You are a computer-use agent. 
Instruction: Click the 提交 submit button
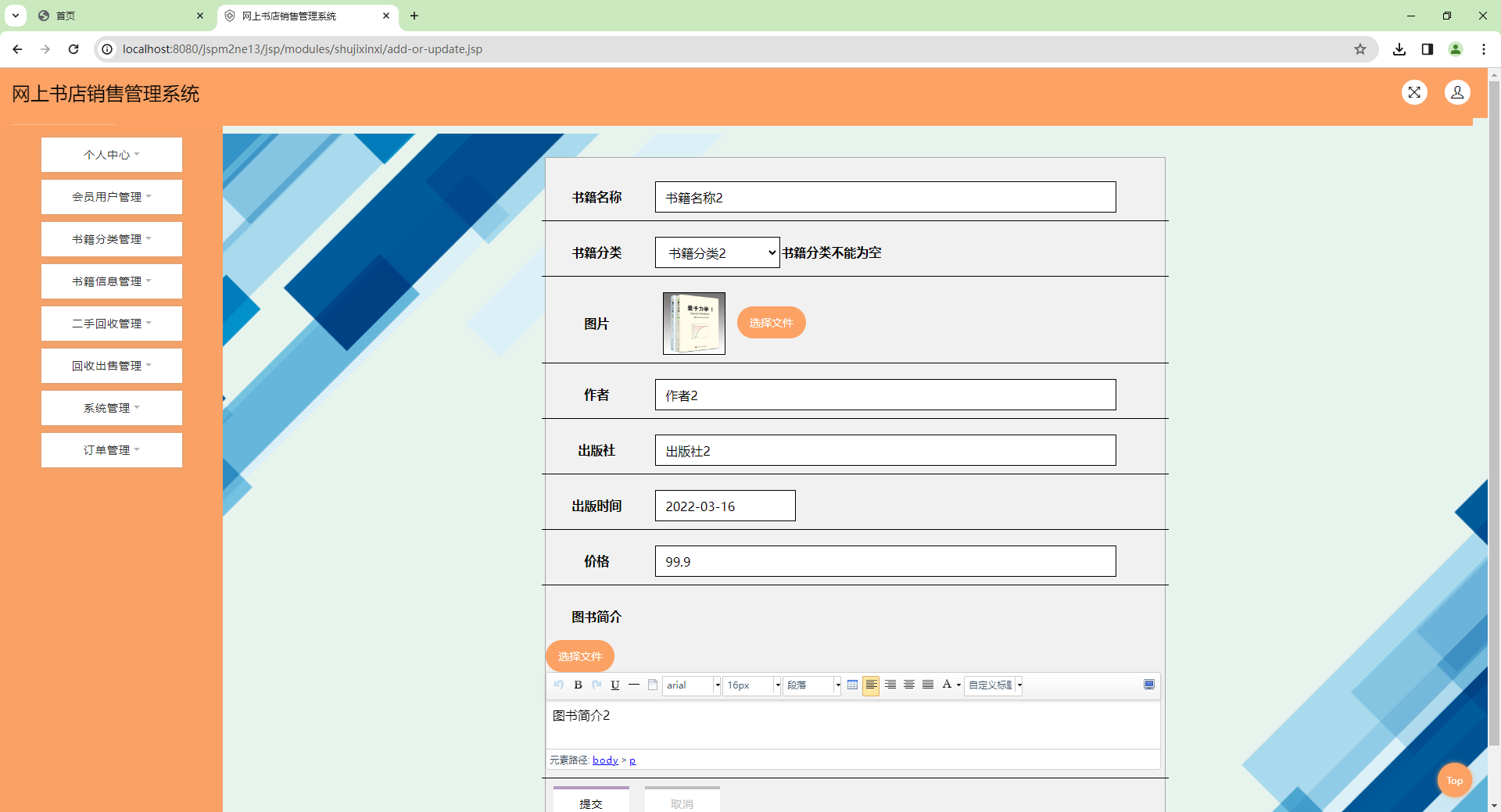pos(591,803)
